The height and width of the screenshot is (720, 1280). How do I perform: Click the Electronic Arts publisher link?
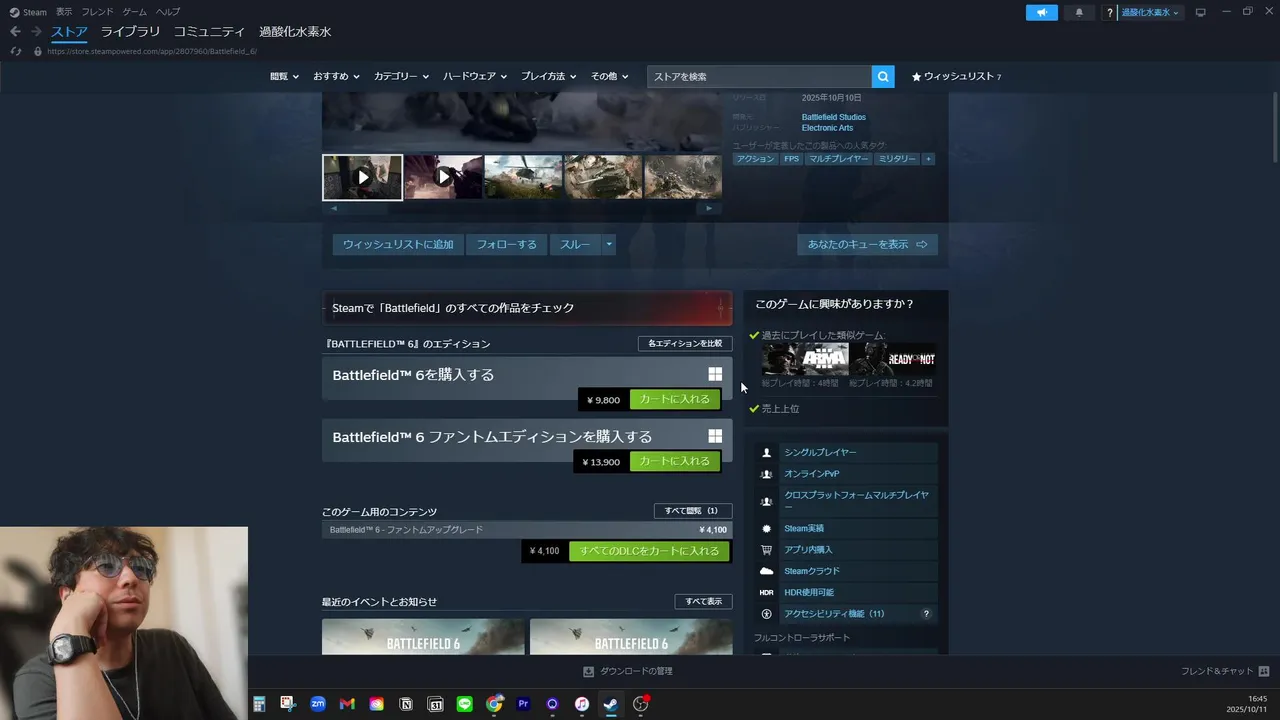coord(827,128)
